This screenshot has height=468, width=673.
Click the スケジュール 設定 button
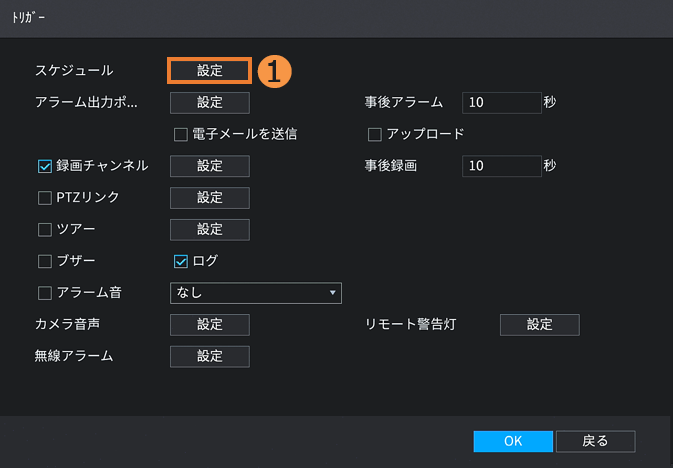coord(209,70)
